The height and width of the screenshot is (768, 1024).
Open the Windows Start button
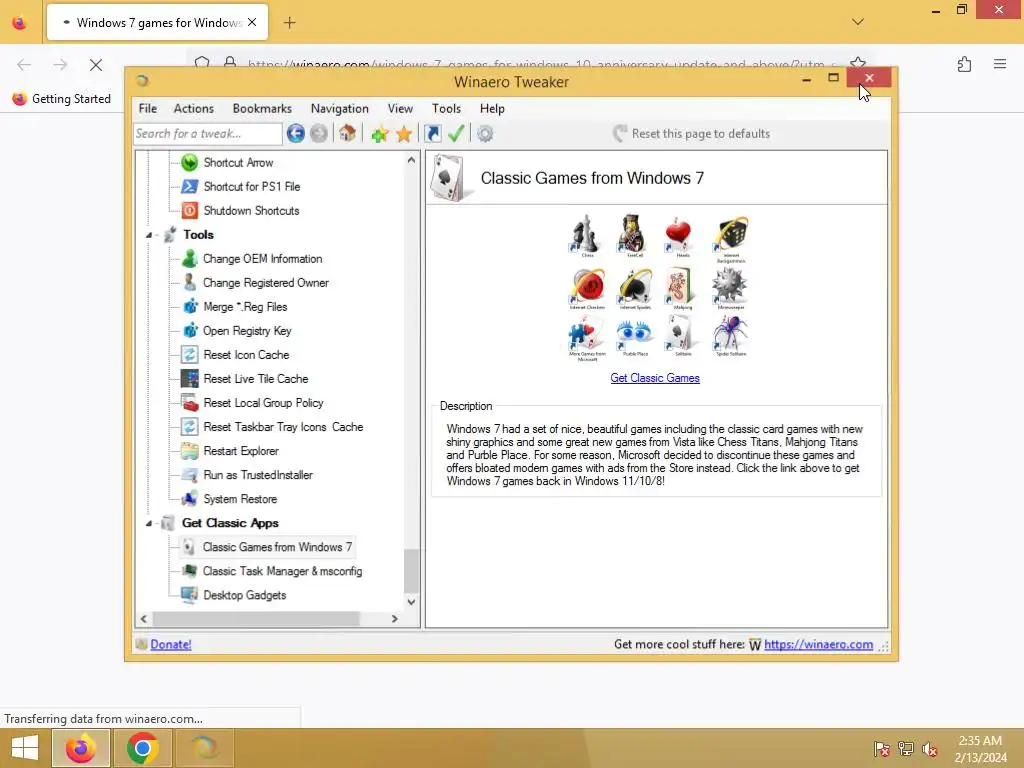coord(25,748)
